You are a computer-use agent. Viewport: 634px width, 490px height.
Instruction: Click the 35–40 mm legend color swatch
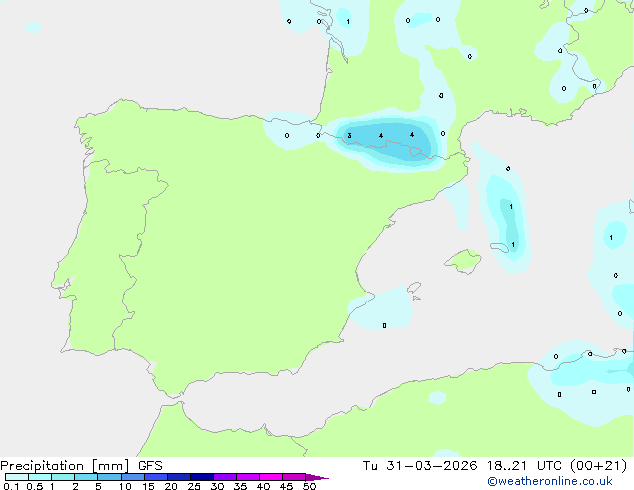[248, 477]
